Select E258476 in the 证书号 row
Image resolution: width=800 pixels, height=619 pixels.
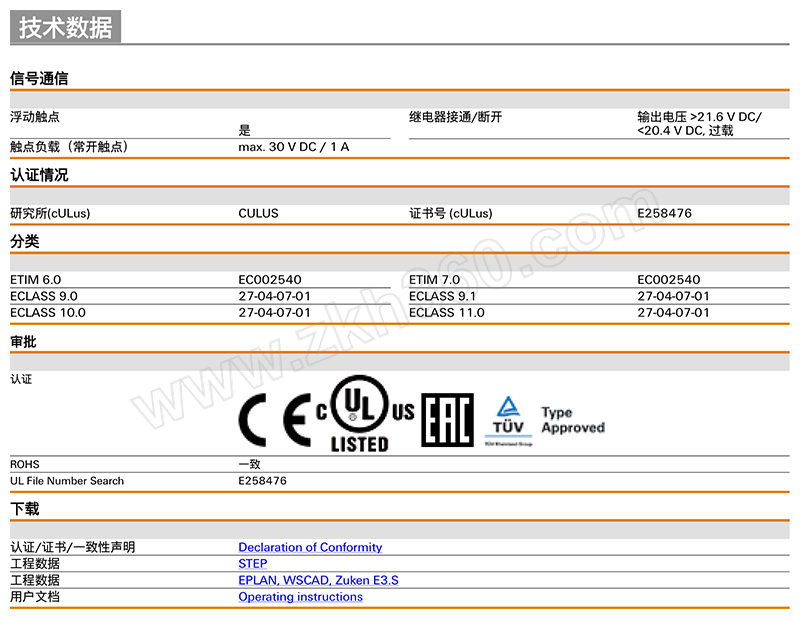664,213
